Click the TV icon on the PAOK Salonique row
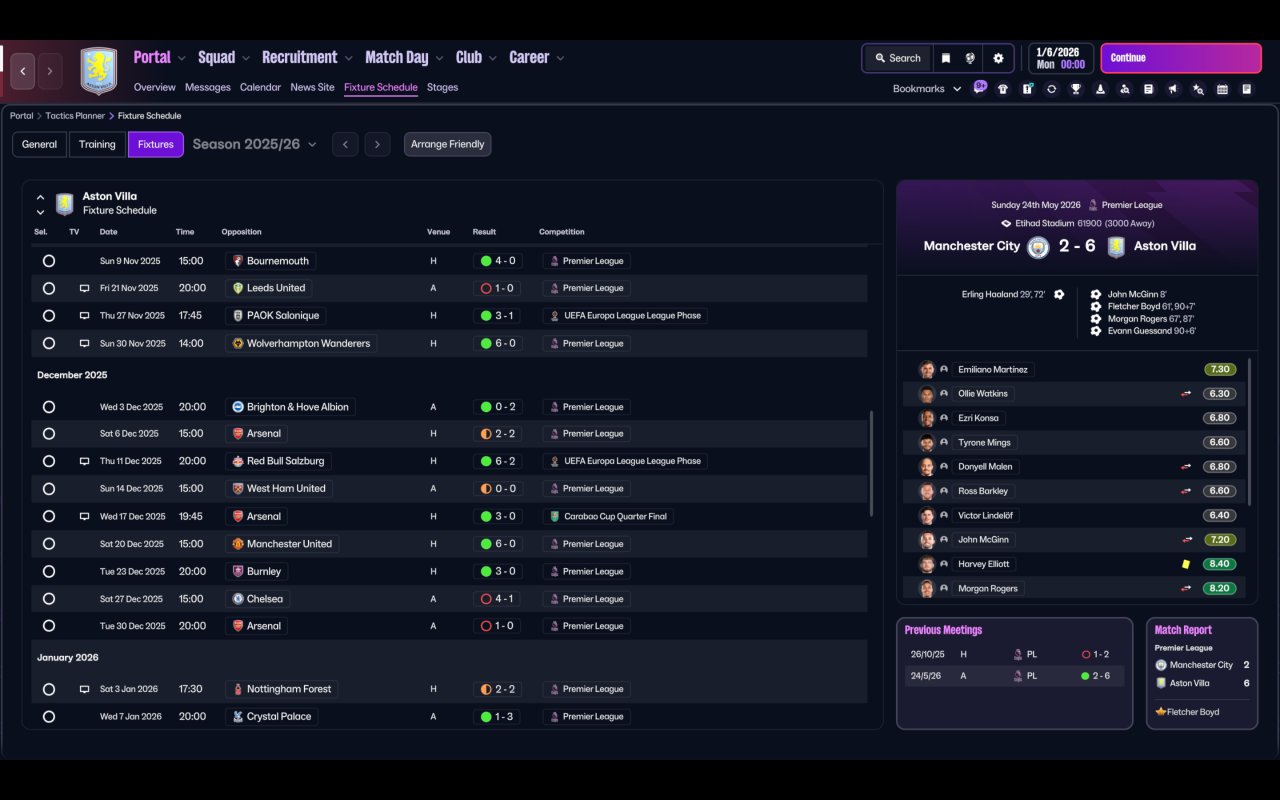1280x800 pixels. tap(85, 316)
